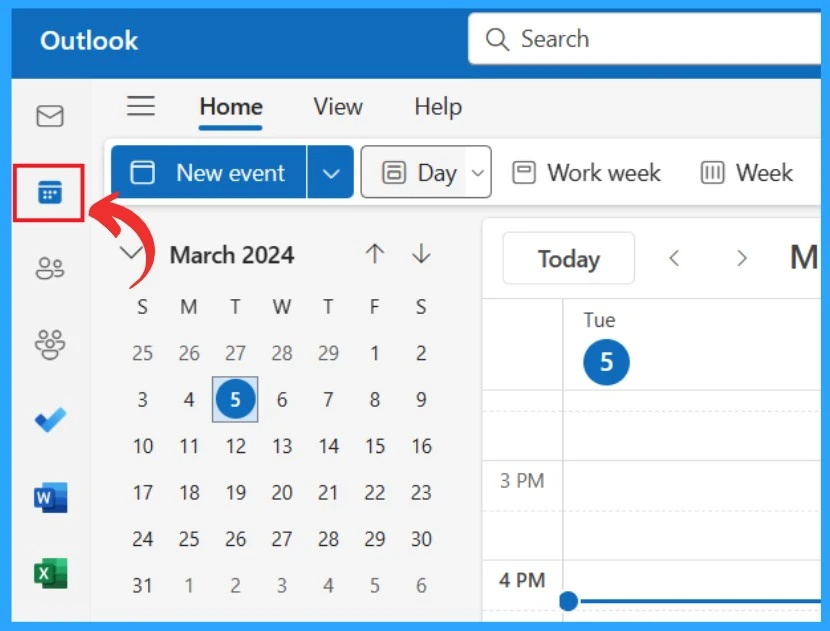830x631 pixels.
Task: Go to previous month with up arrow
Action: 375,254
